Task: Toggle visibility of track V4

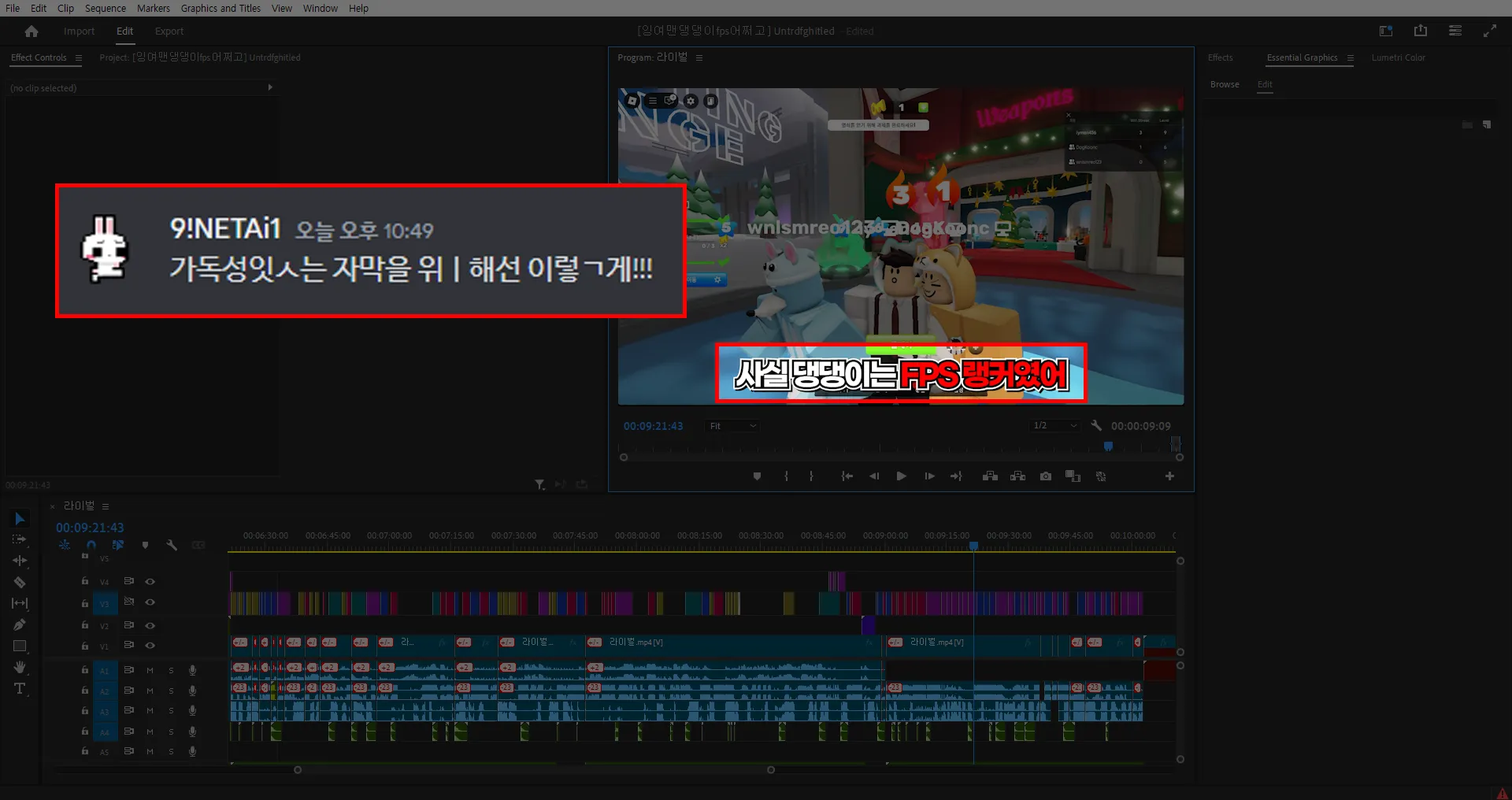Action: (150, 582)
